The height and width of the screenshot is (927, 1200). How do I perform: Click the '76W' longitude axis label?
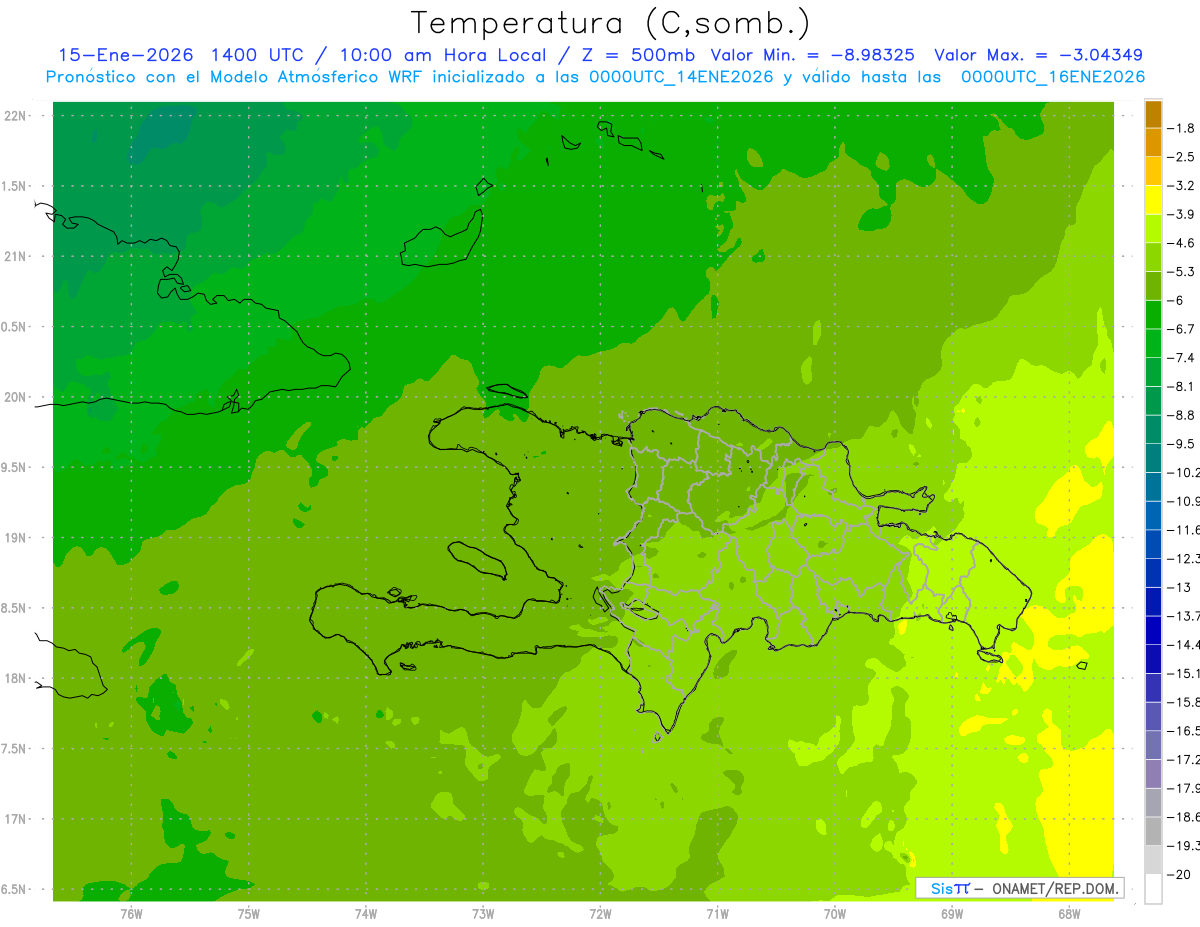[131, 913]
